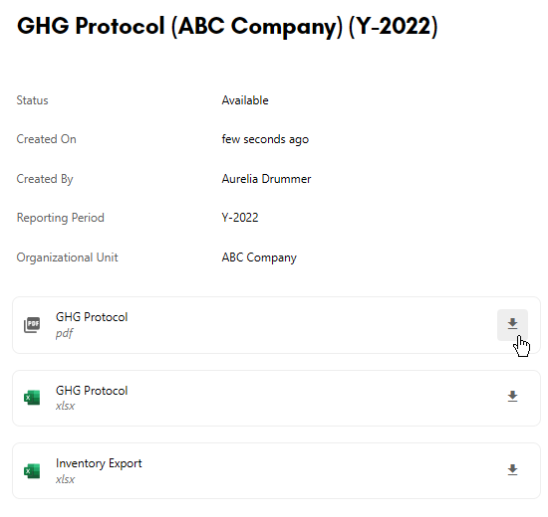Click the Y-2022 reporting period value

240,217
